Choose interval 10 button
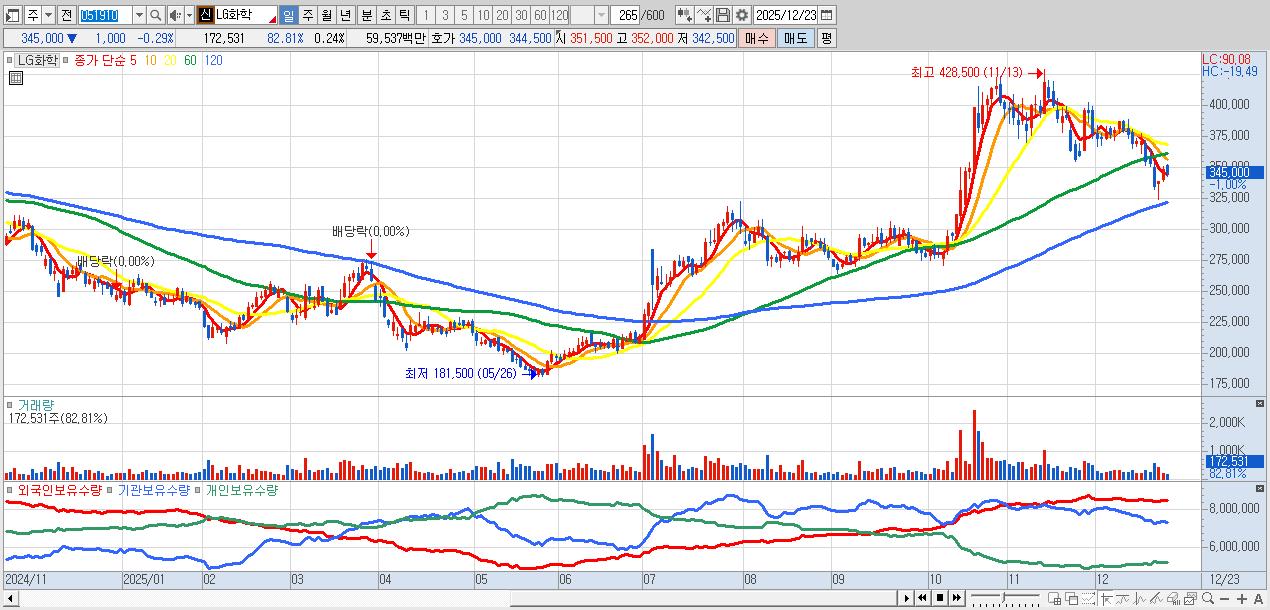This screenshot has height=610, width=1270. point(483,15)
